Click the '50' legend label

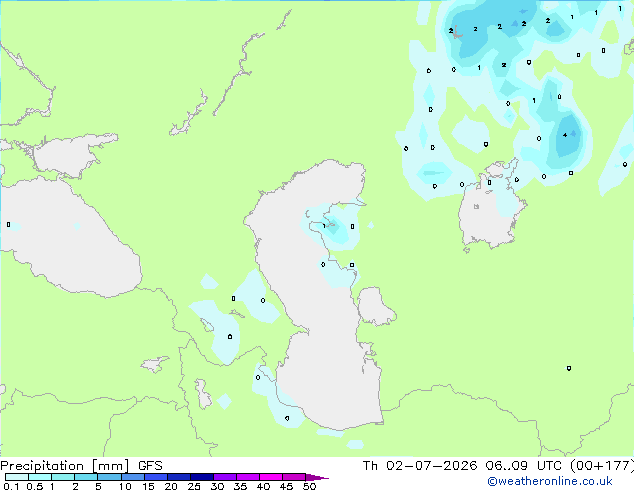[309, 486]
